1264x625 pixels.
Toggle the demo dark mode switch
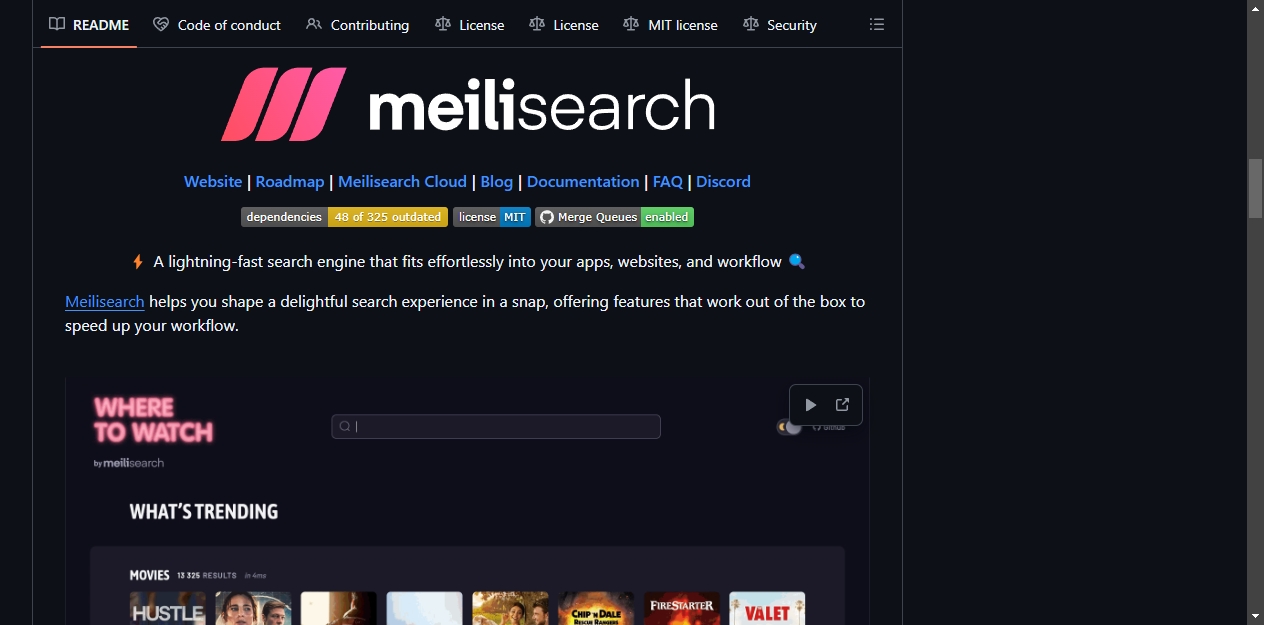(x=789, y=427)
